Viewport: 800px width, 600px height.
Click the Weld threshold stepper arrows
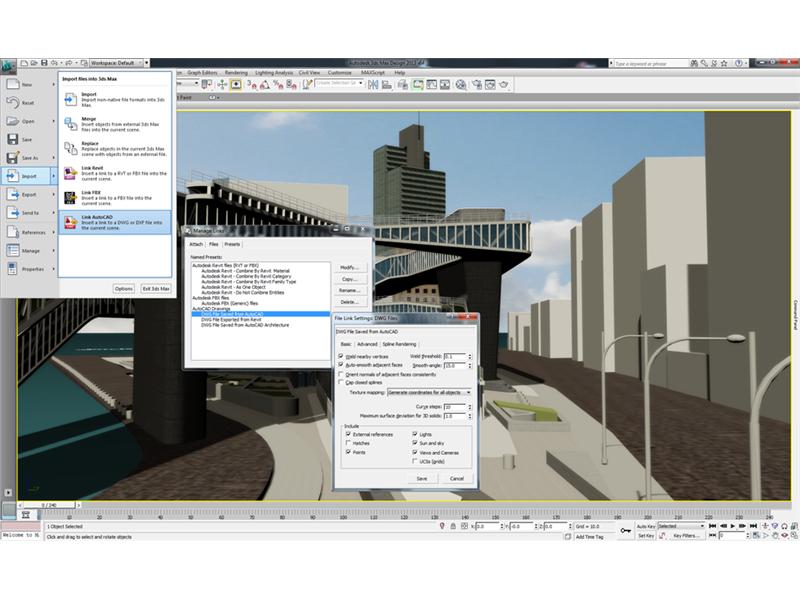(x=470, y=356)
